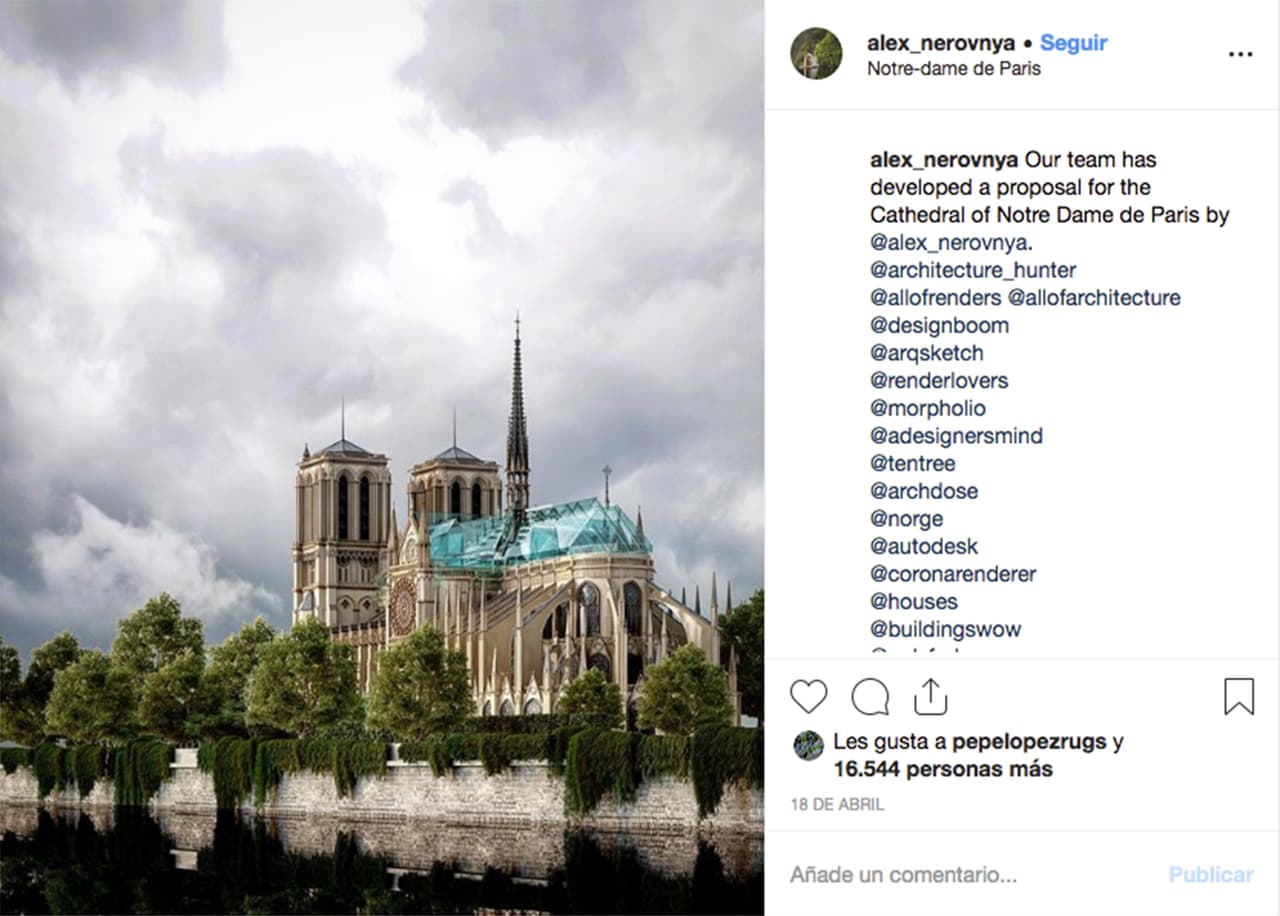This screenshot has width=1280, height=916.
Task: Click the Publicar button
Action: pyautogui.click(x=1209, y=873)
